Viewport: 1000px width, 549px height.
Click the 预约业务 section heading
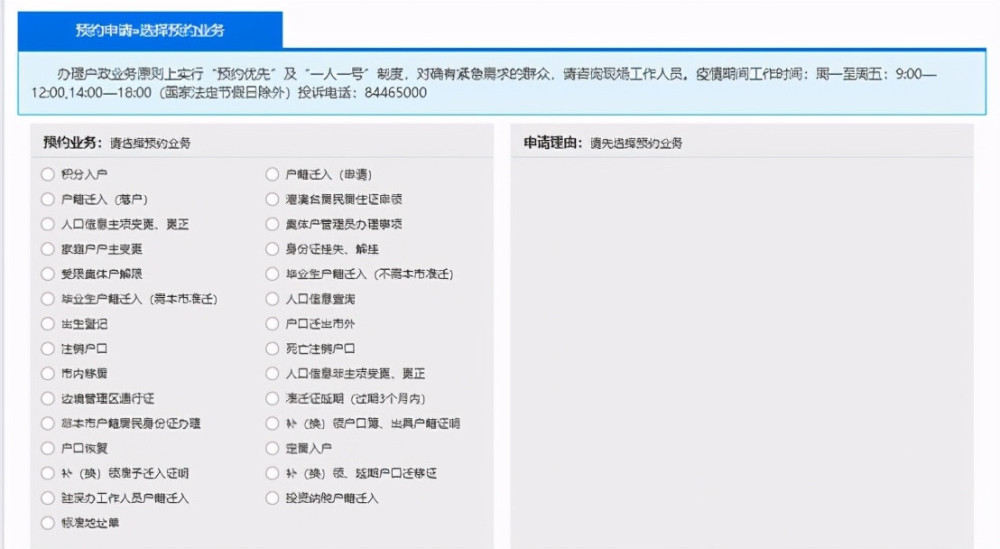[x=72, y=142]
